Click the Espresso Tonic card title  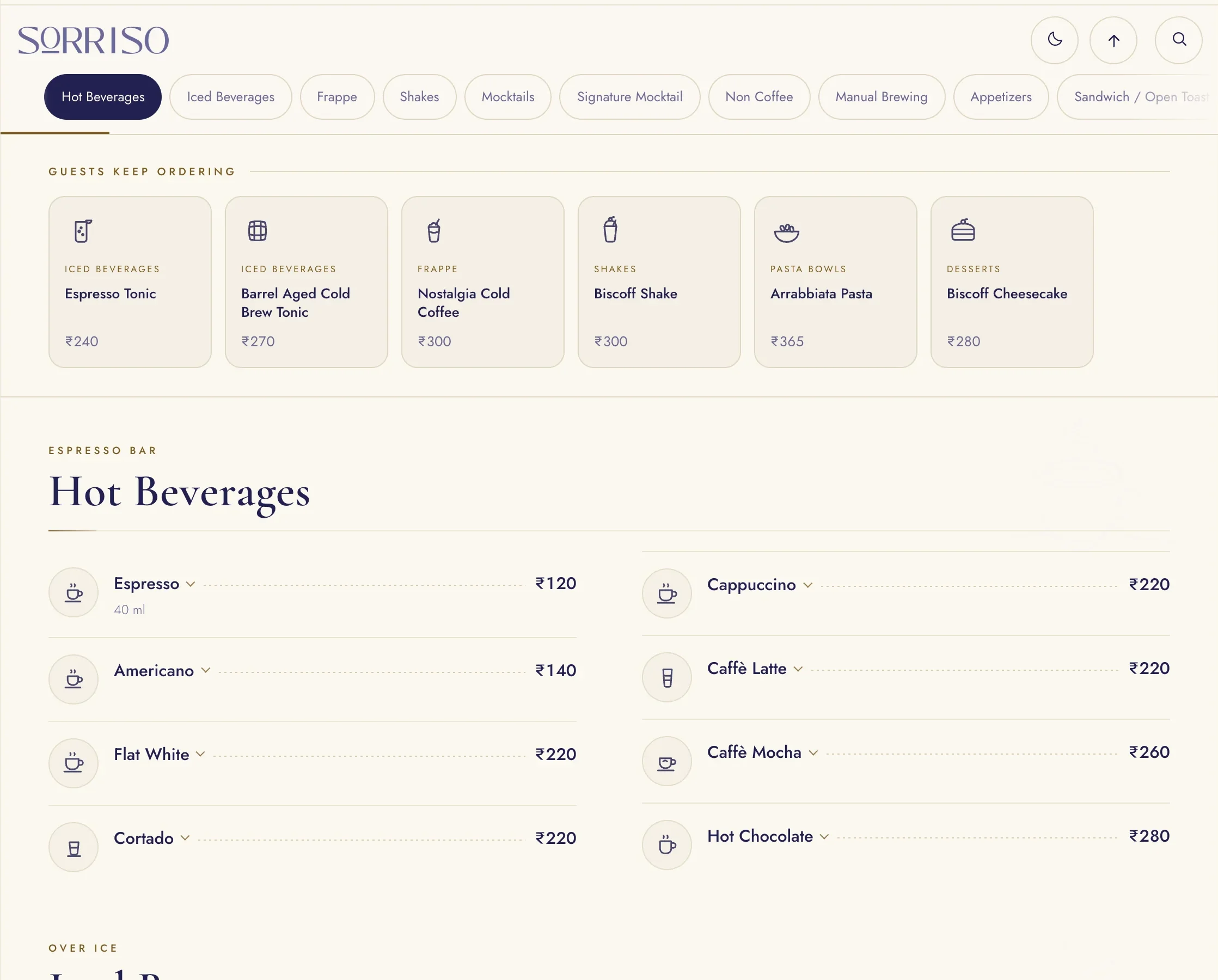coord(110,293)
